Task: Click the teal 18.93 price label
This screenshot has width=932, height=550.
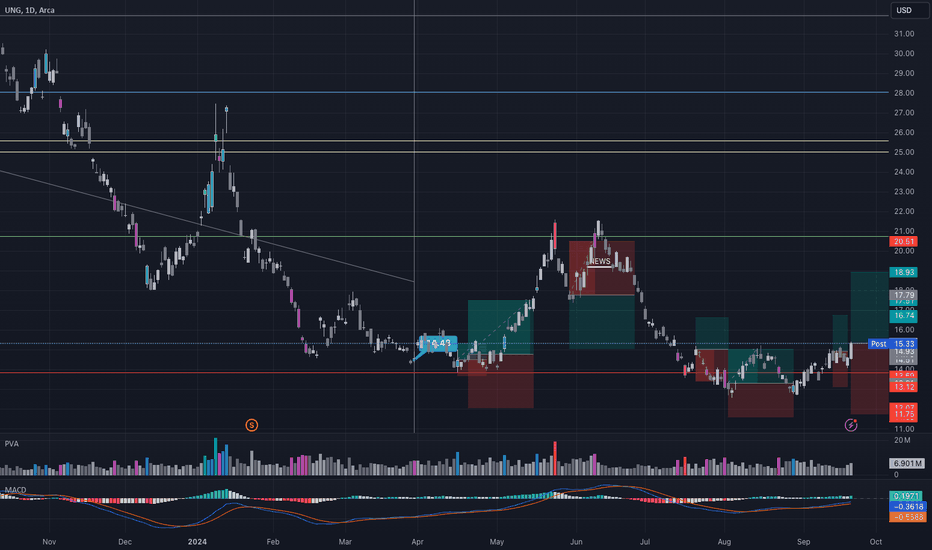Action: pyautogui.click(x=903, y=272)
